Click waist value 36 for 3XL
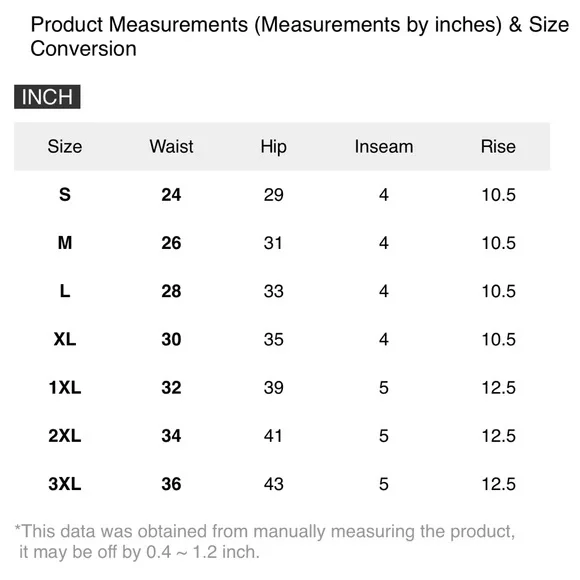Screen dimensions: 580x580 (x=171, y=484)
